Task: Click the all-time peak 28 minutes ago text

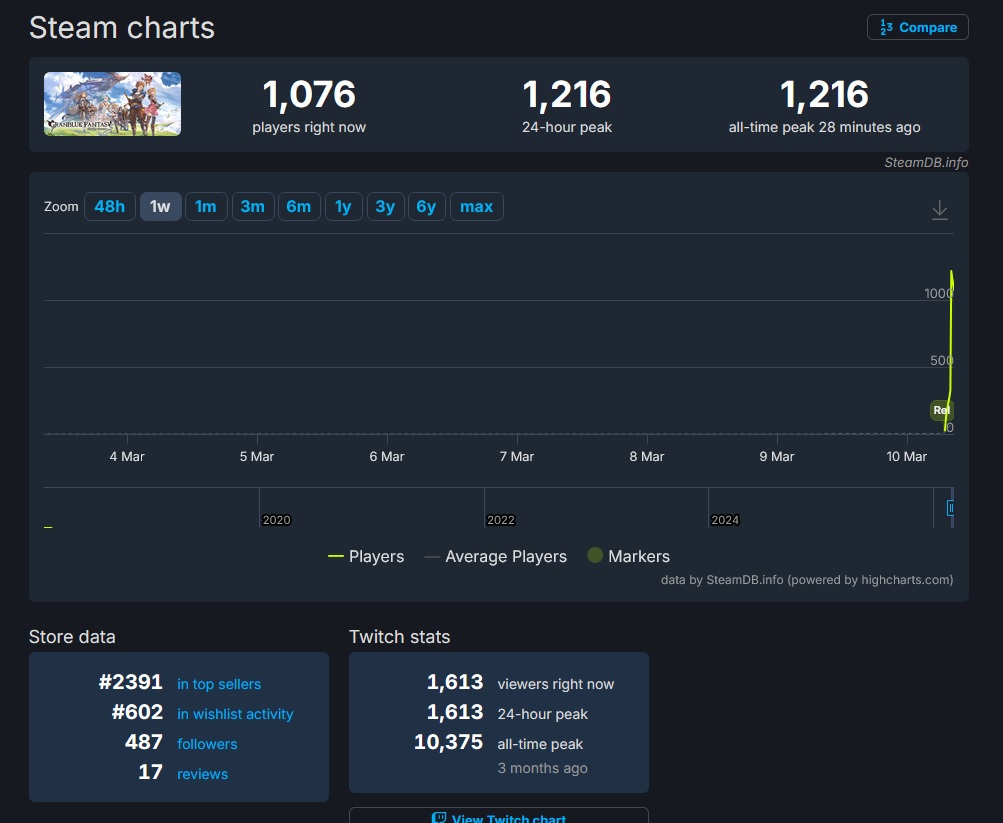Action: point(825,127)
